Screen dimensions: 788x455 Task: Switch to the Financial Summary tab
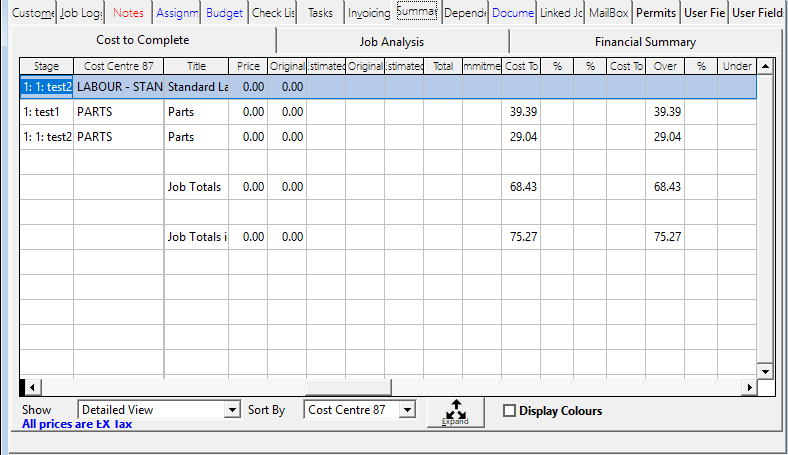point(645,42)
